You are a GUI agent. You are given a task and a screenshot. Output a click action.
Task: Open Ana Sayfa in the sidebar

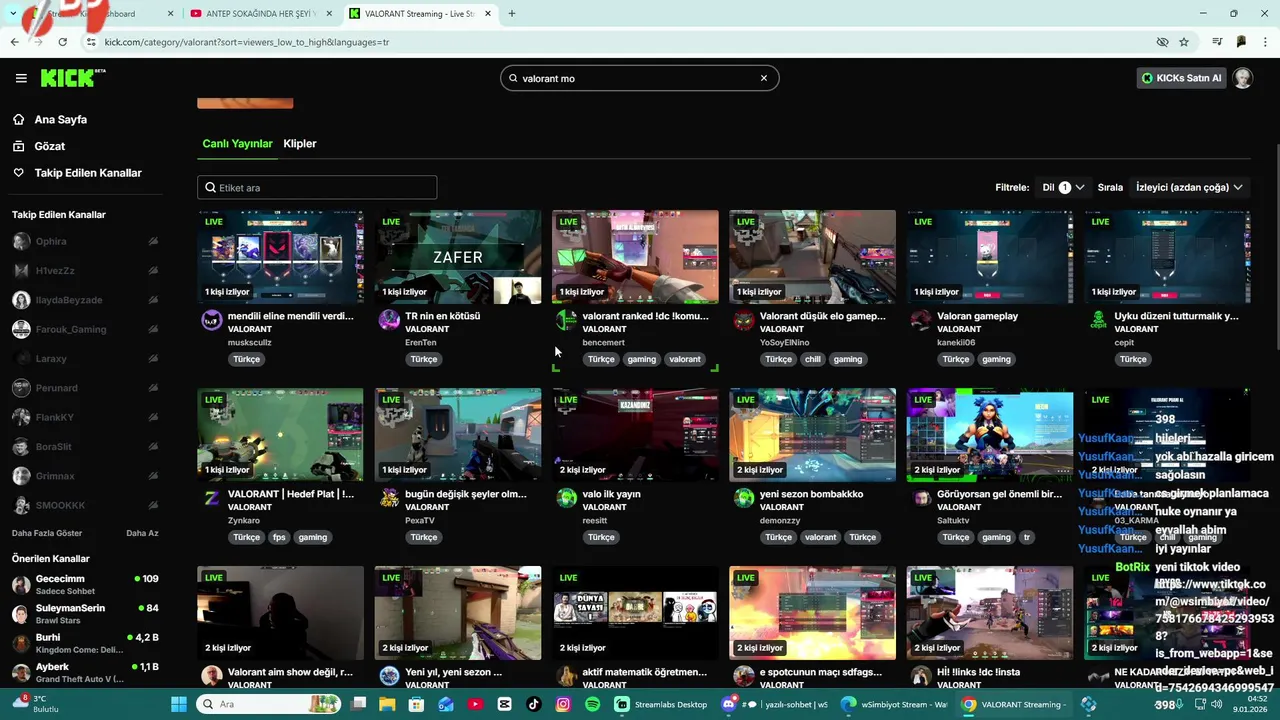click(x=61, y=119)
